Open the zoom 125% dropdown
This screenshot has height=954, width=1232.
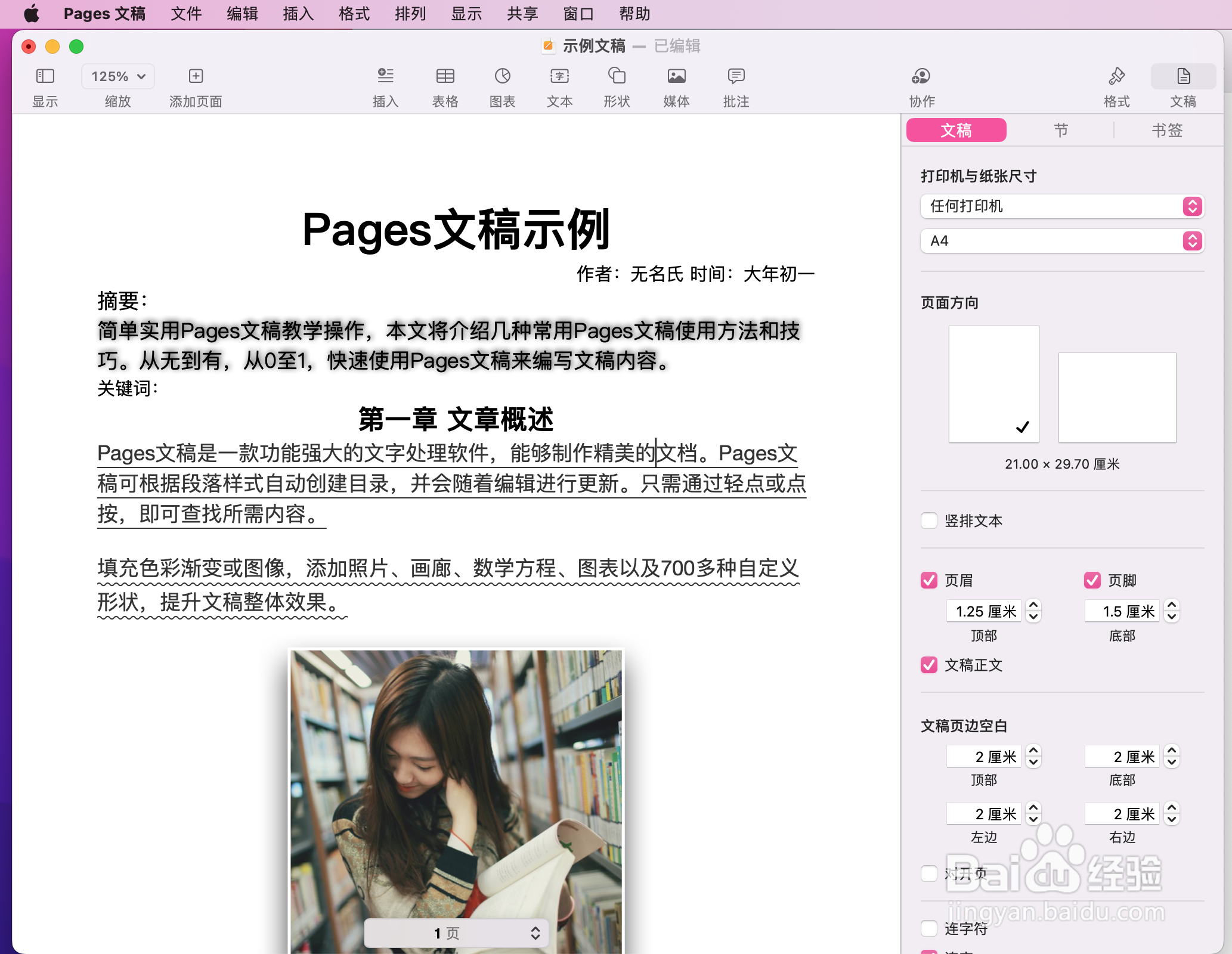tap(118, 76)
